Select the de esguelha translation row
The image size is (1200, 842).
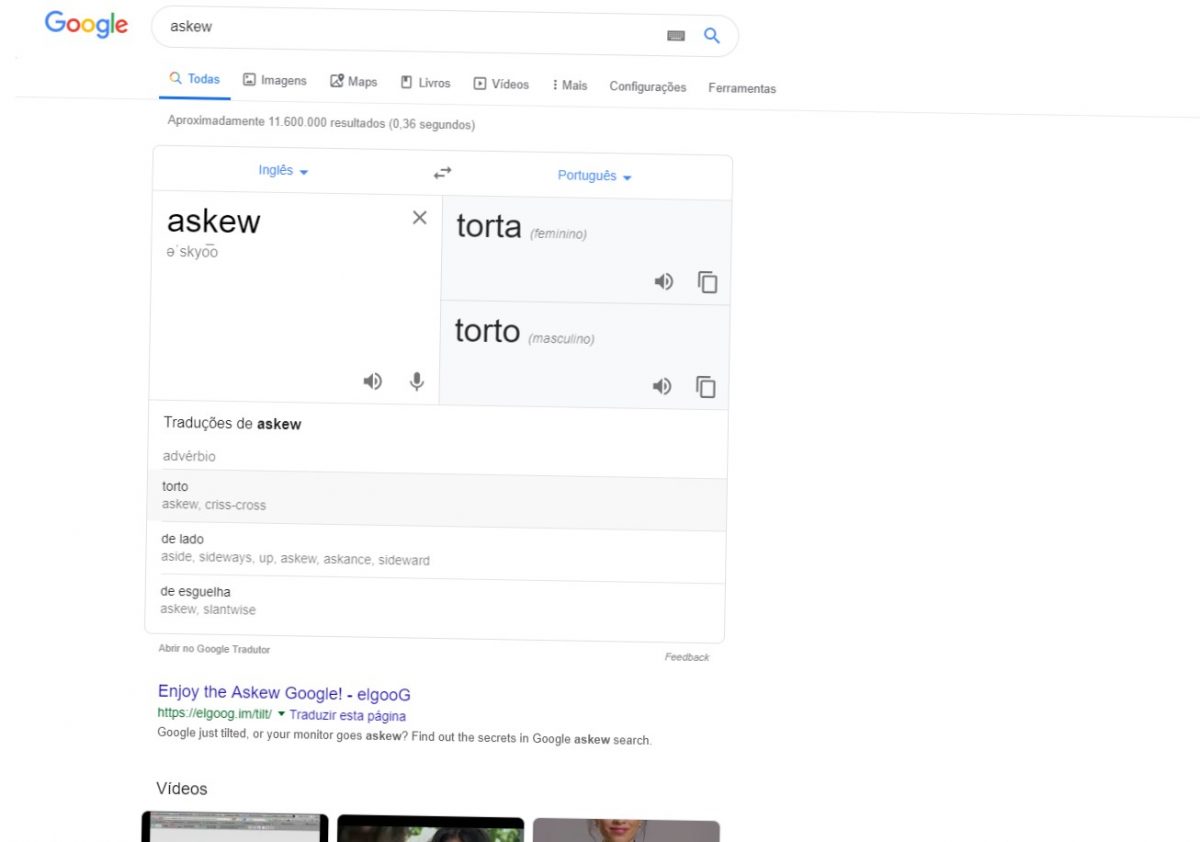tap(435, 605)
